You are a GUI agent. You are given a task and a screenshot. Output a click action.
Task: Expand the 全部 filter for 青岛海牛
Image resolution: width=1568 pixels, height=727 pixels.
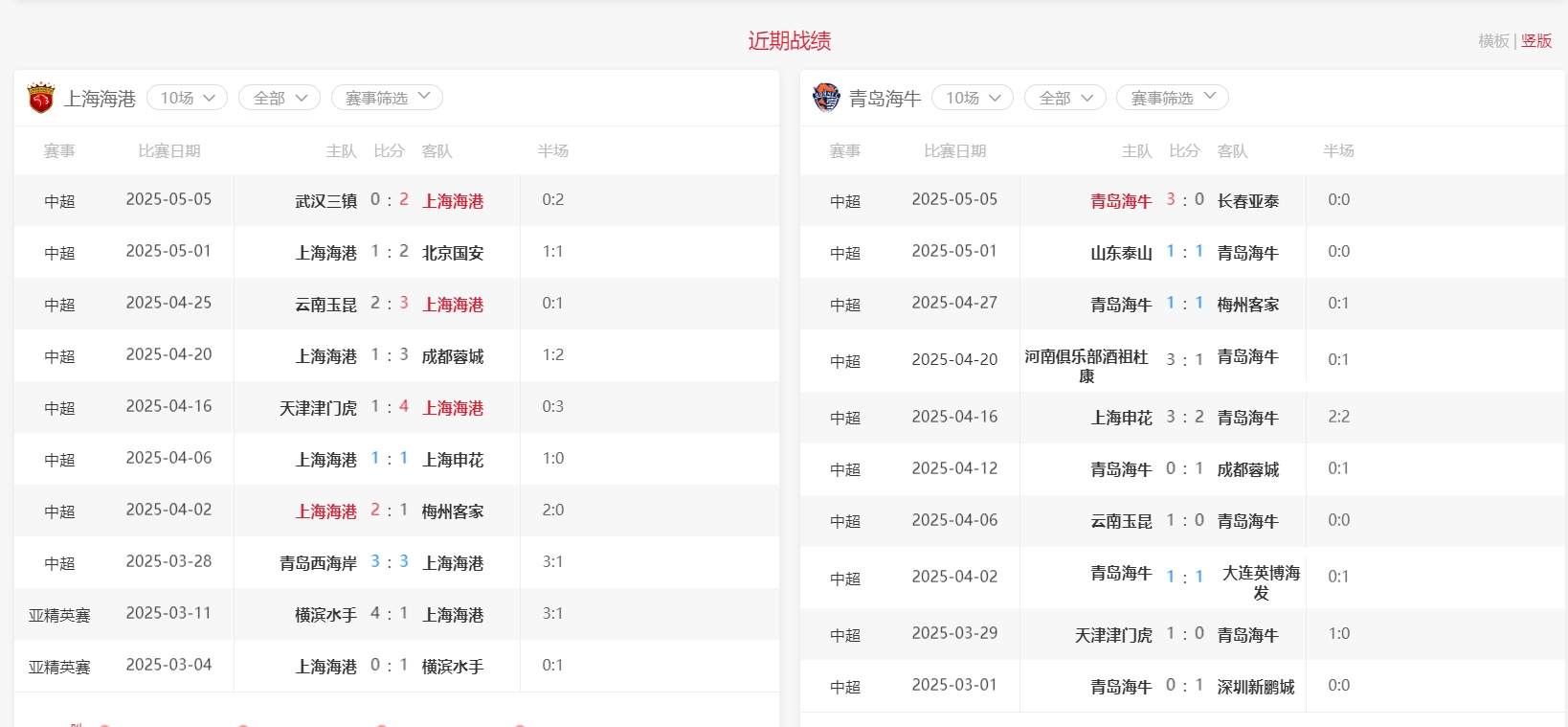[1064, 98]
